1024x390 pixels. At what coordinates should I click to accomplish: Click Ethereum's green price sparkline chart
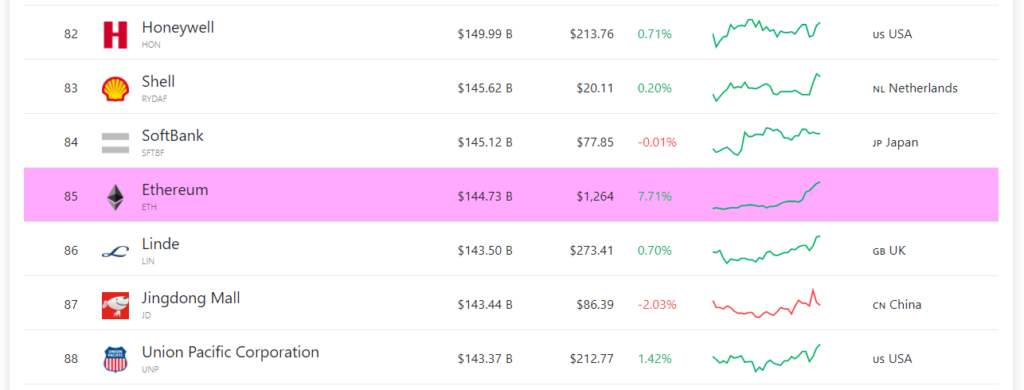coord(767,196)
